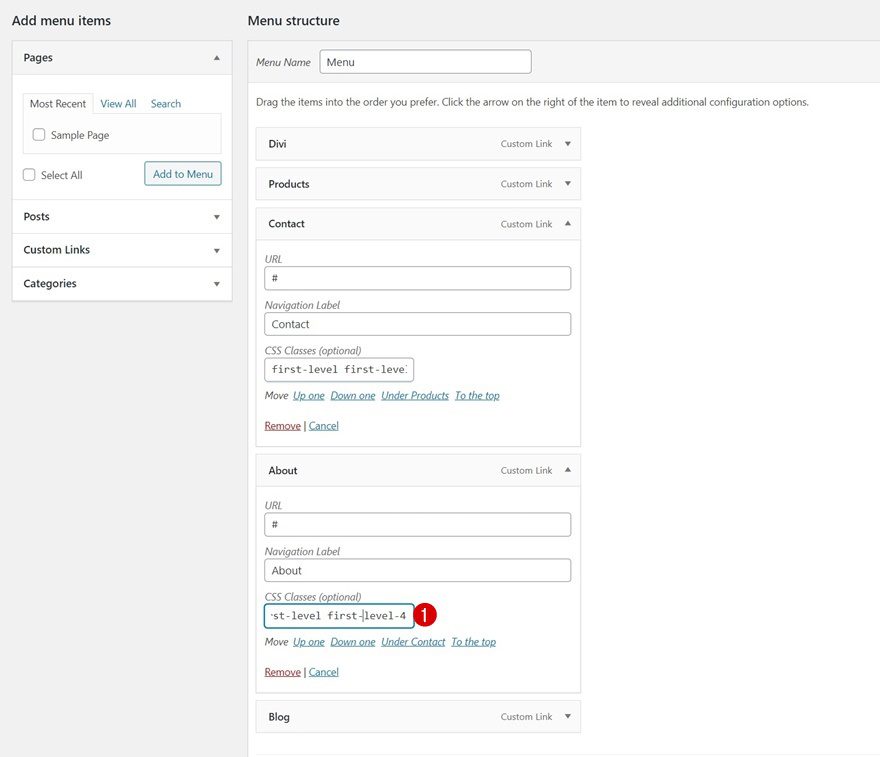The image size is (880, 757).
Task: Check the Sample Page checkbox
Action: point(38,133)
